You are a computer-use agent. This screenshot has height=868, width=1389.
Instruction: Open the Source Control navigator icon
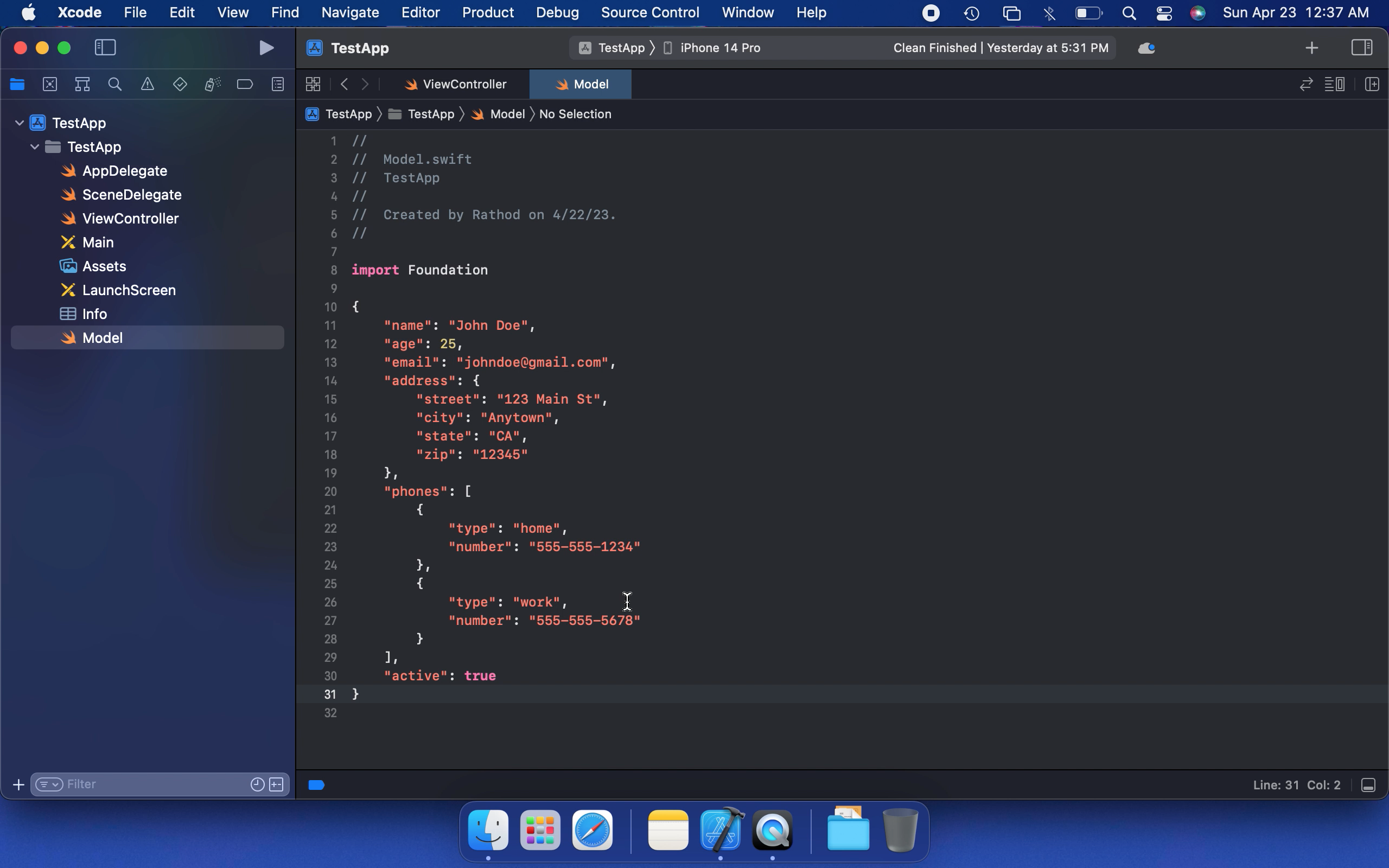(50, 85)
